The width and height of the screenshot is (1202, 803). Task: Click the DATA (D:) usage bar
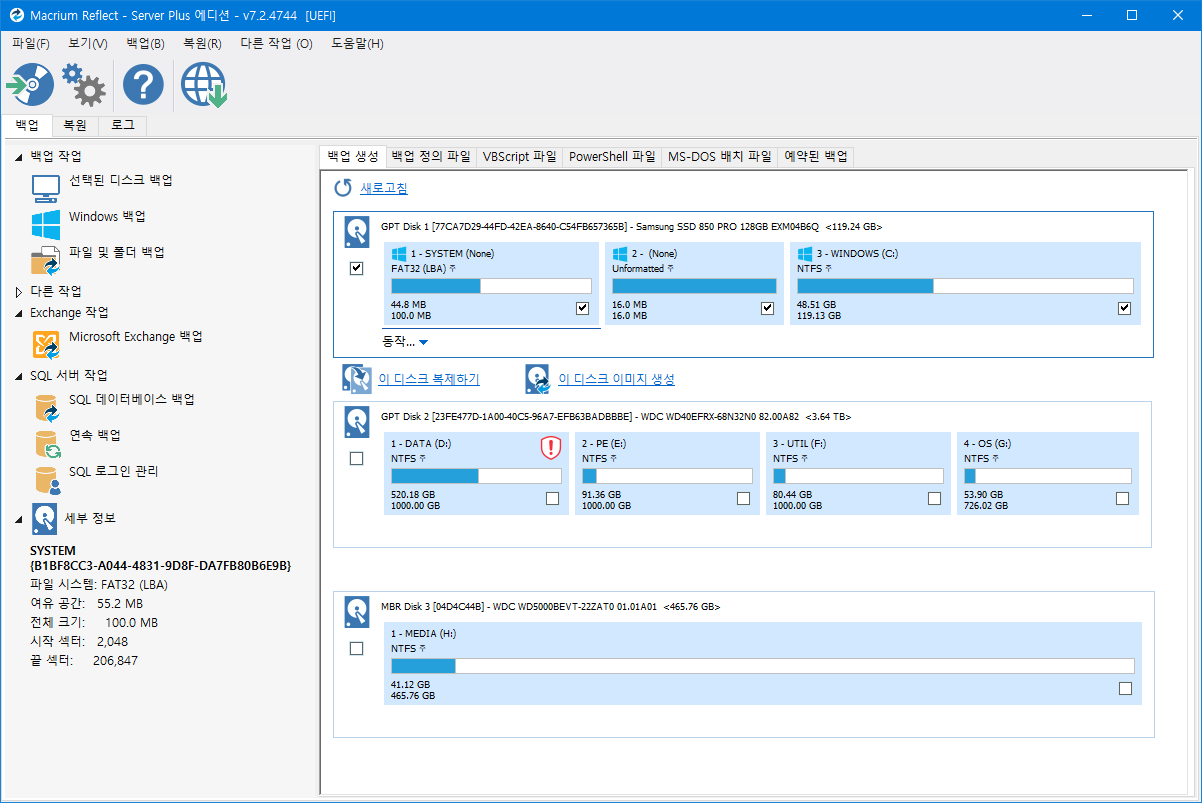(x=476, y=476)
